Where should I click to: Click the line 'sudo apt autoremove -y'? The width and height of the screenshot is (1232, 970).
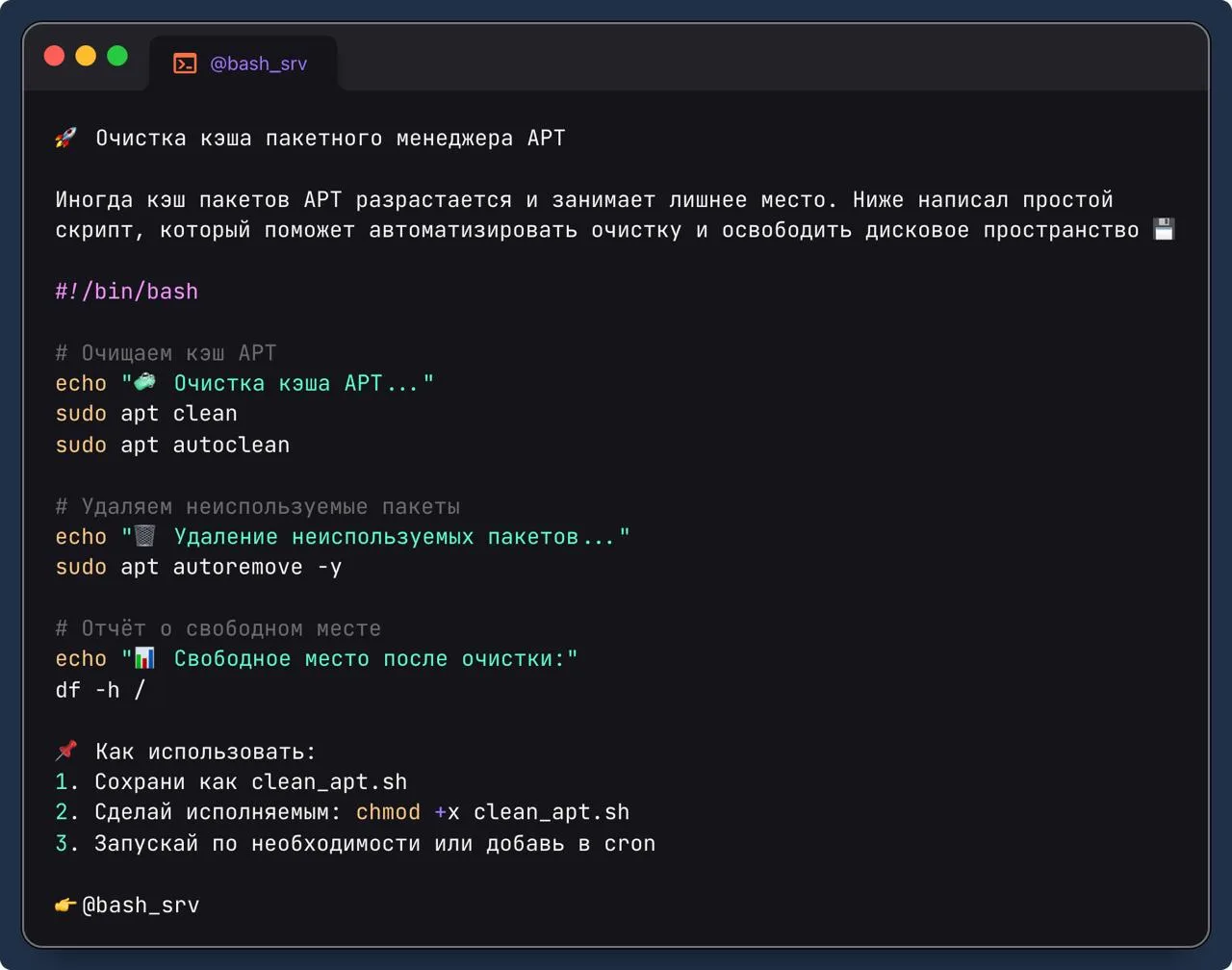198,568
